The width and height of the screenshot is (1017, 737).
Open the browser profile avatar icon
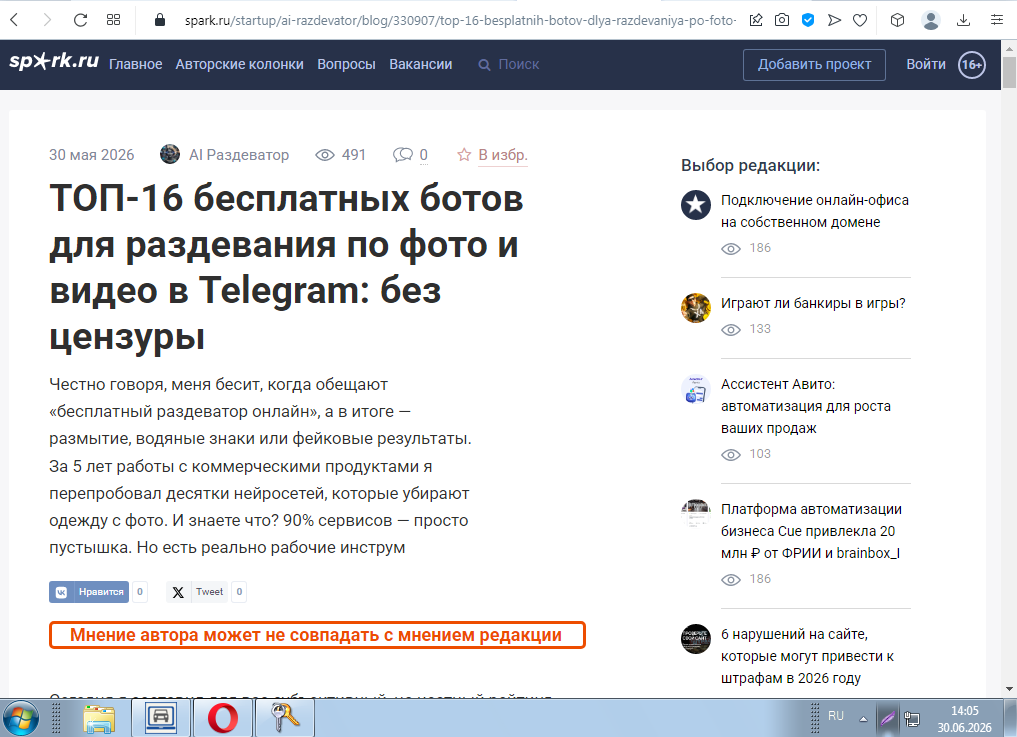pyautogui.click(x=931, y=20)
